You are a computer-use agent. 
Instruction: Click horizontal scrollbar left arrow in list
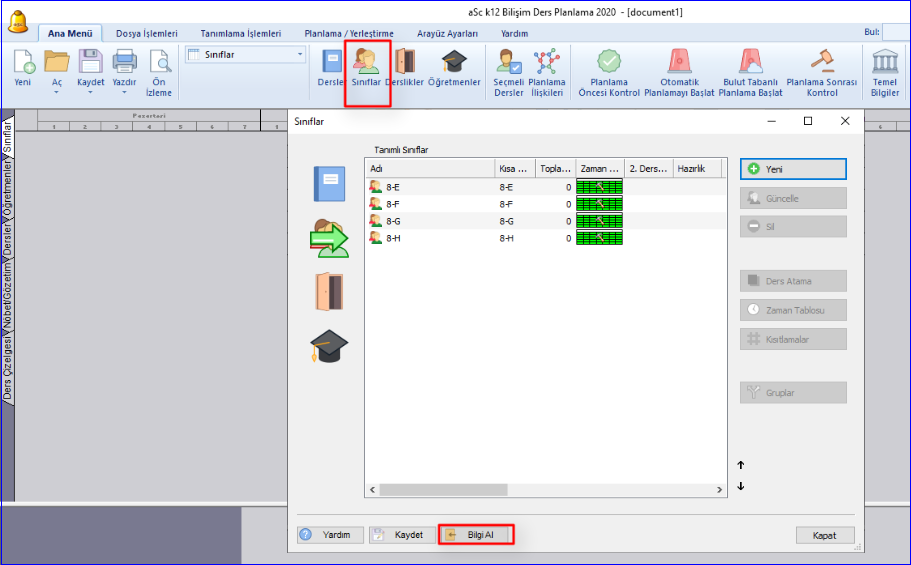click(x=372, y=490)
